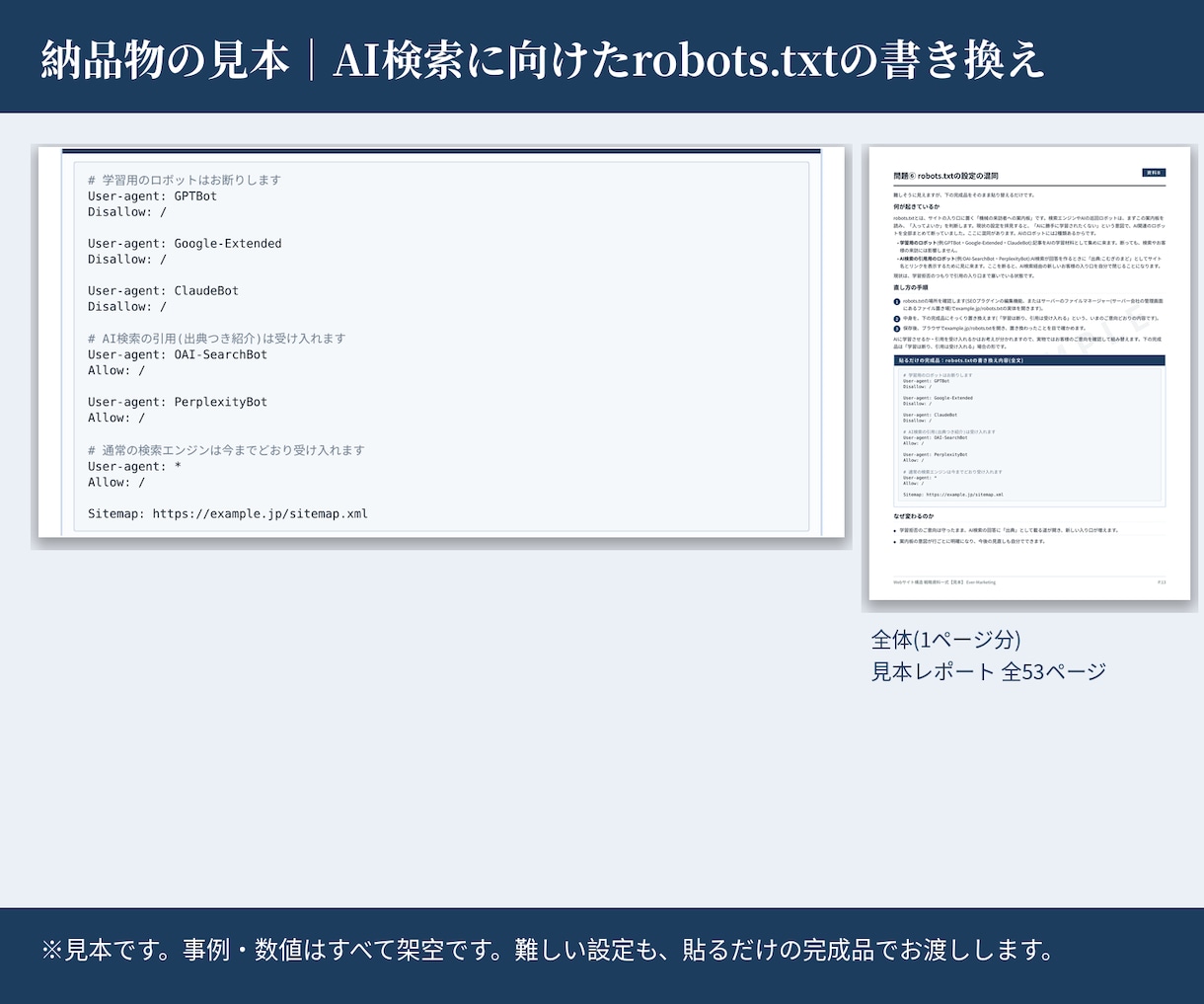Click comment "# AI検索の引用(出典つき紹介)は受け入れます" in enlarged code
The image size is (1204, 1004).
click(x=217, y=339)
